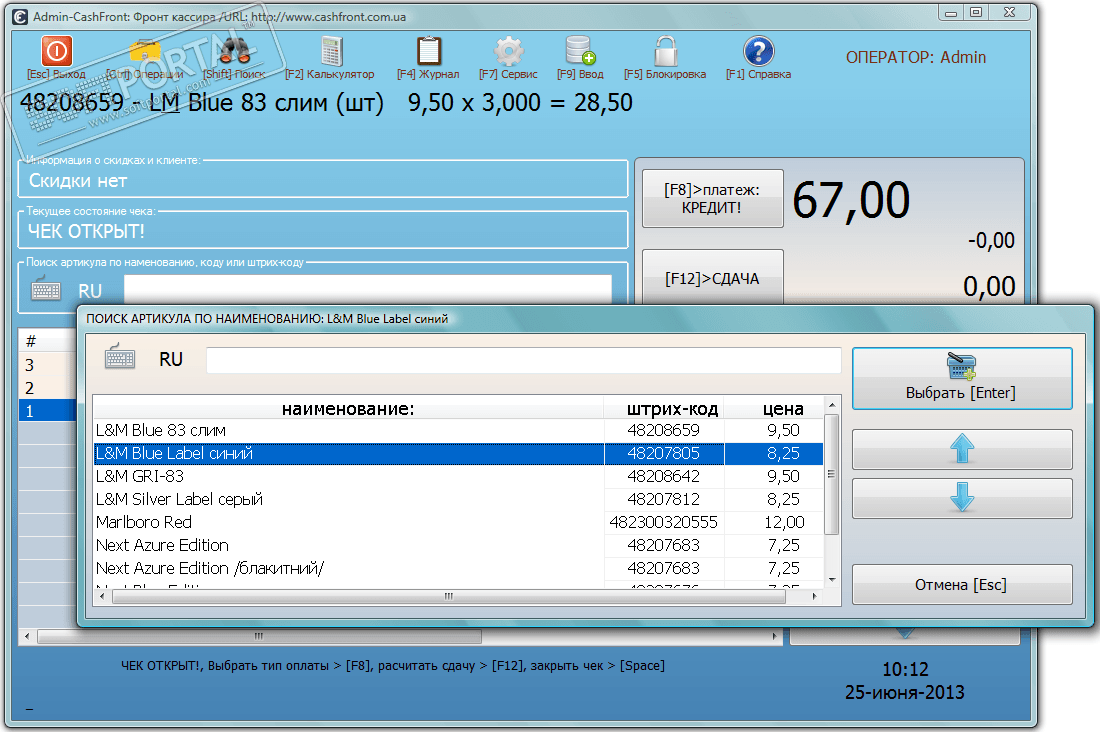This screenshot has width=1100, height=732.
Task: Select row Next Azure Edition /блакитний/
Action: click(x=458, y=568)
